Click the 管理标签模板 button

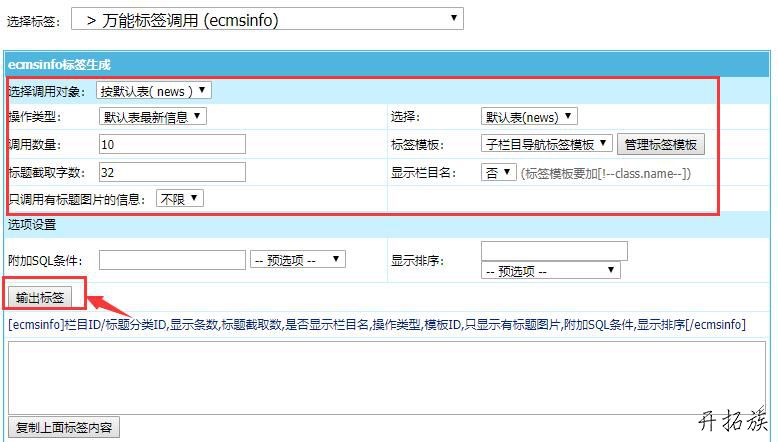[660, 144]
